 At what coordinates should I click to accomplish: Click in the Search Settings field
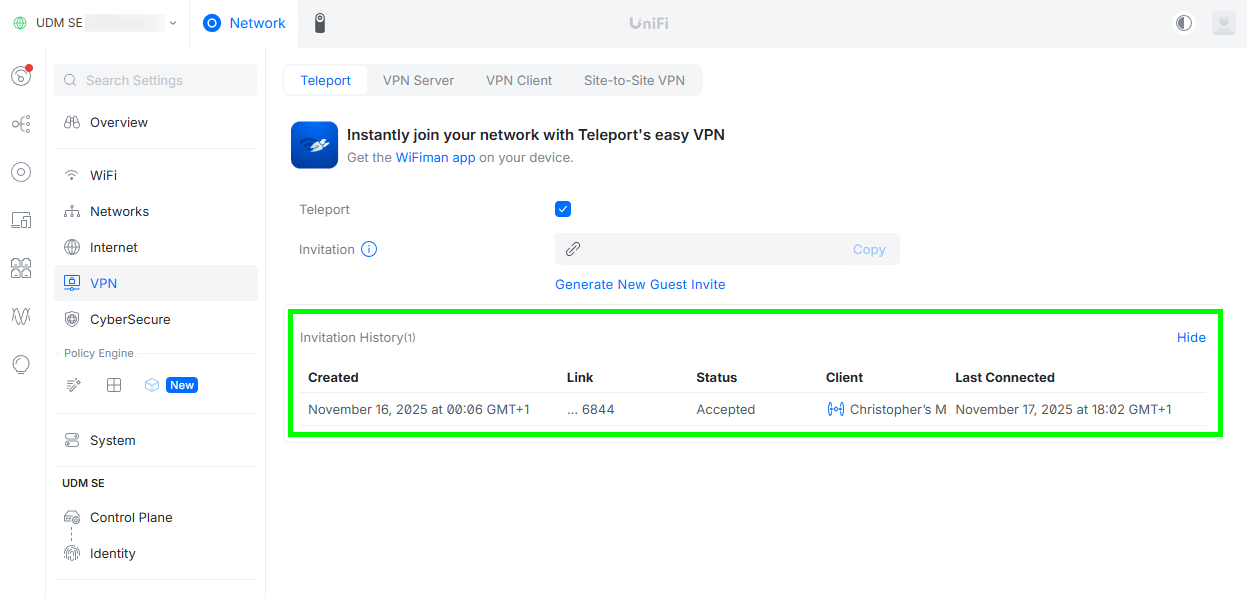[165, 80]
